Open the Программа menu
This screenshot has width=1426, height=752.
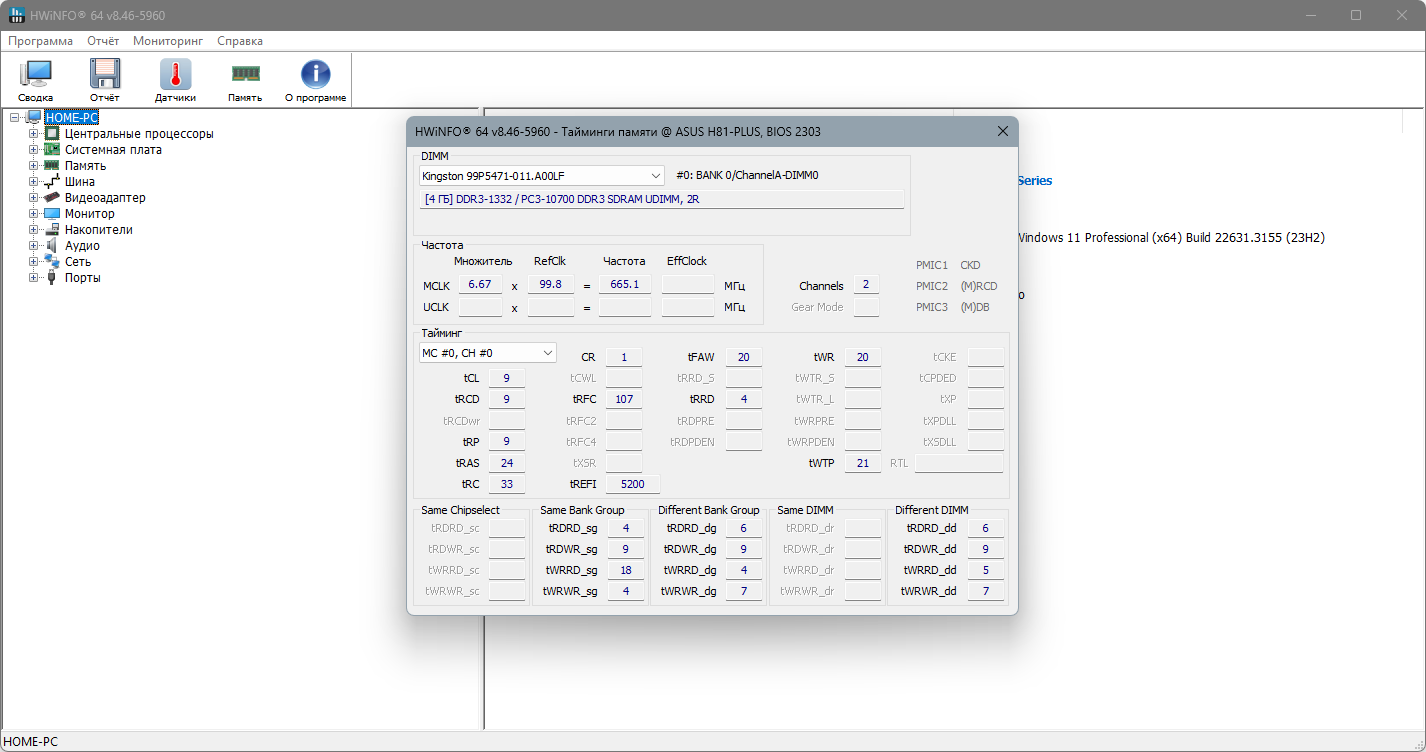(41, 41)
